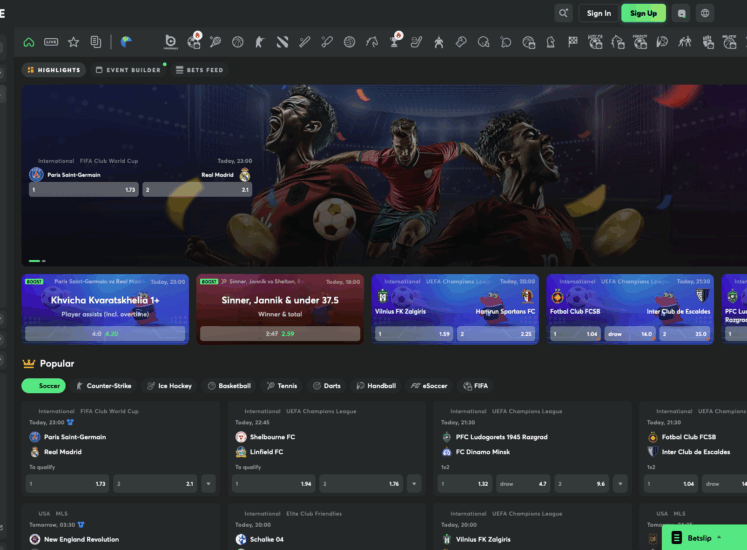Screen dimensions: 747x550
Task: Expand more markets for Shelbourne FC match card
Action: 414,483
